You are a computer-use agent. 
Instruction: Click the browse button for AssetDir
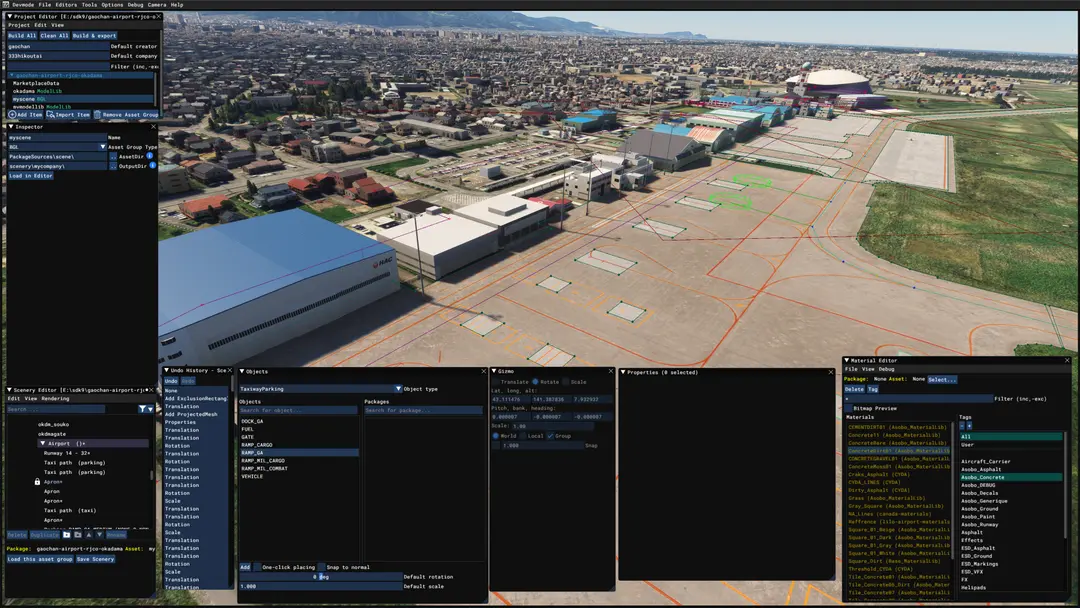(x=114, y=156)
